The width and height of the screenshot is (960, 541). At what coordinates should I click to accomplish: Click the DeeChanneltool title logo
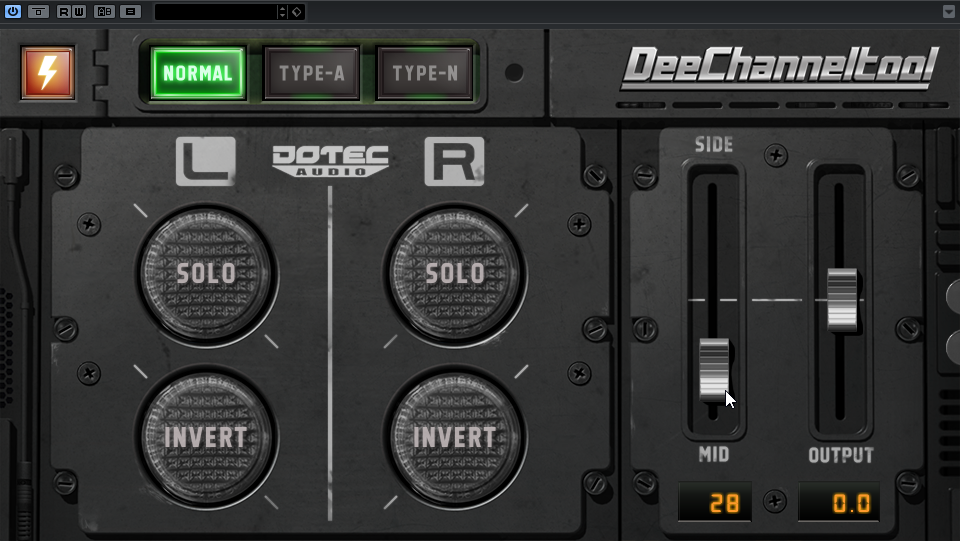coord(780,68)
